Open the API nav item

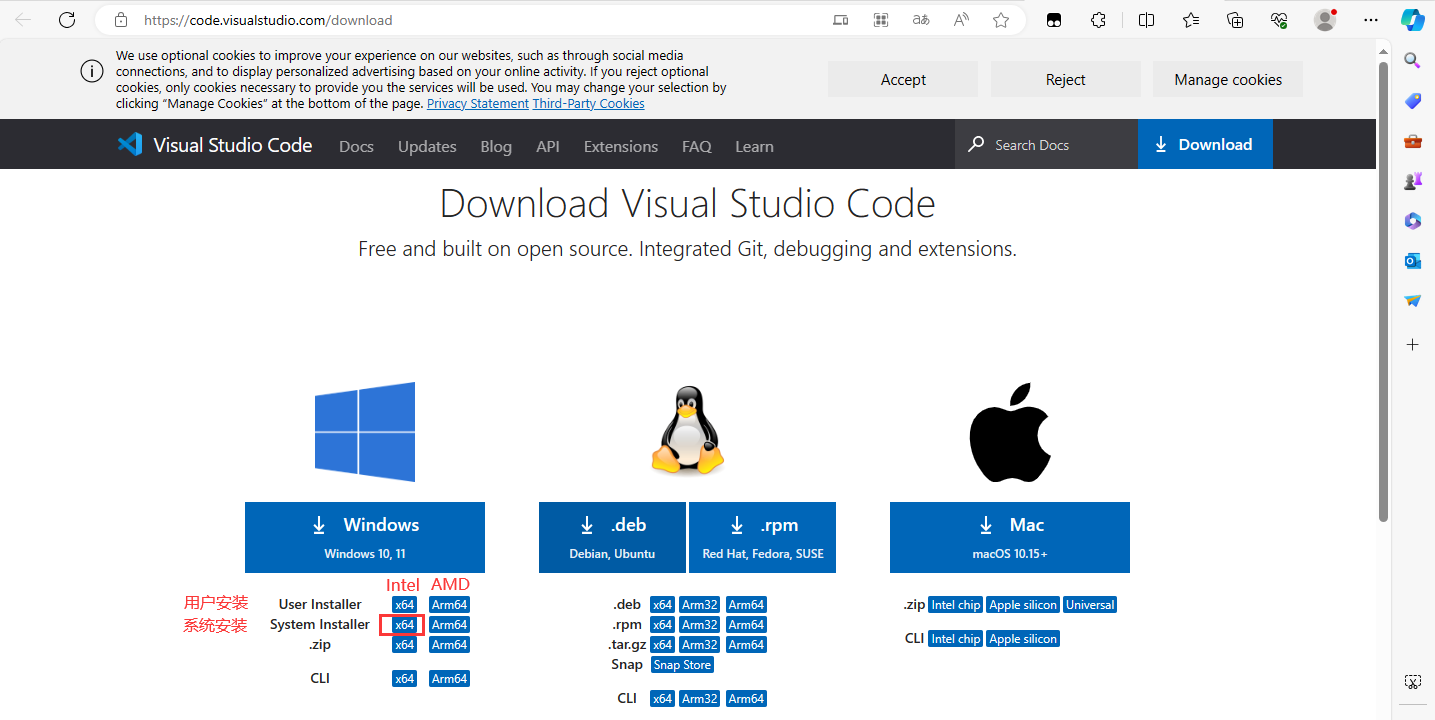coord(548,146)
